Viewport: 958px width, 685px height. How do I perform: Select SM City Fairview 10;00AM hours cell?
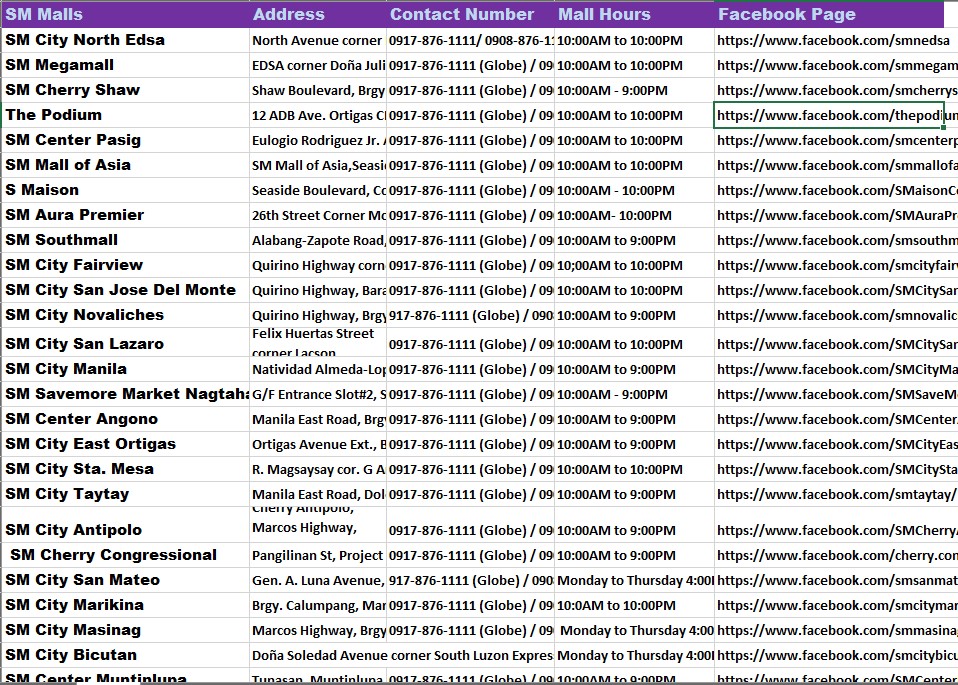(x=634, y=266)
